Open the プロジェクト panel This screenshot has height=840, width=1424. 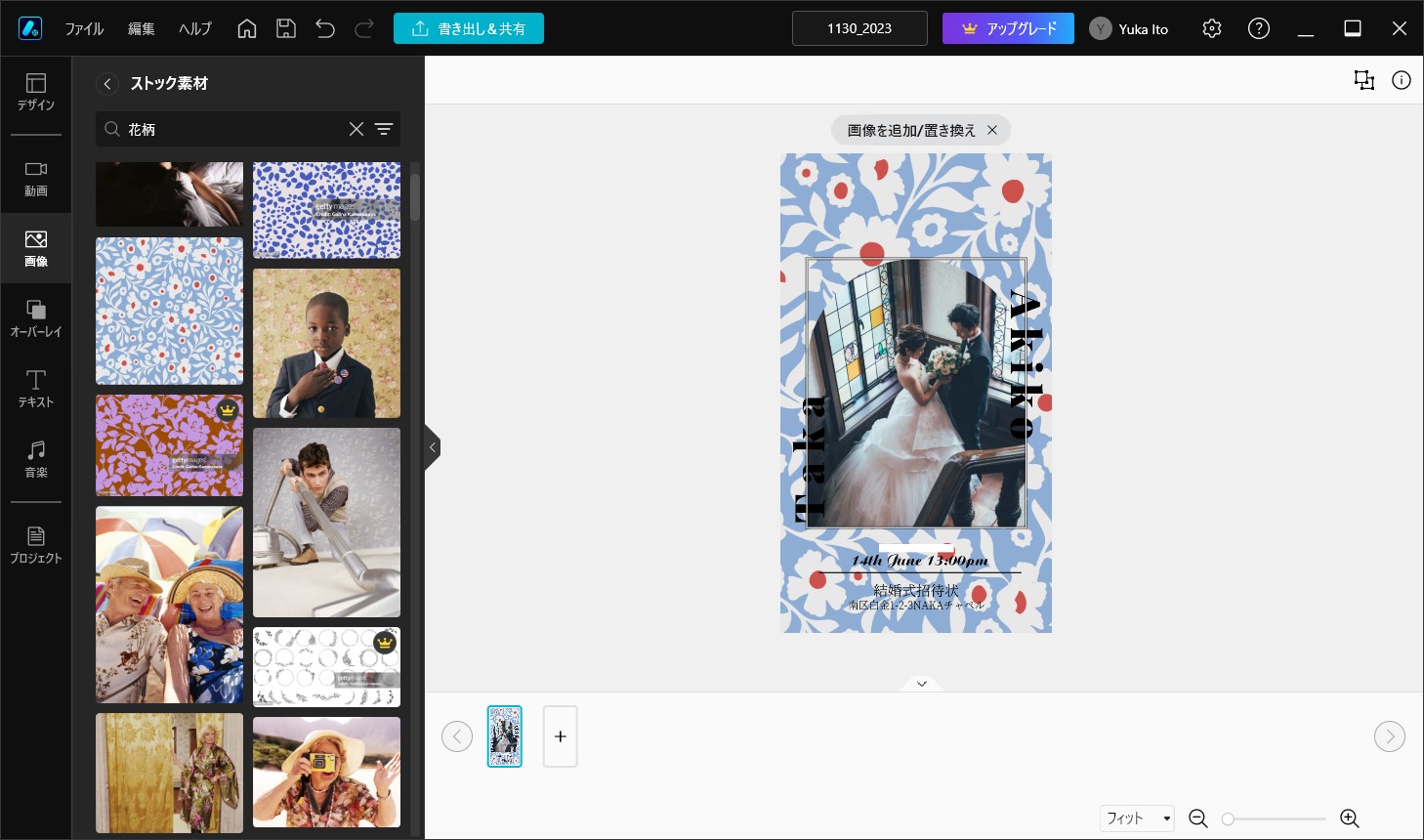coord(36,545)
